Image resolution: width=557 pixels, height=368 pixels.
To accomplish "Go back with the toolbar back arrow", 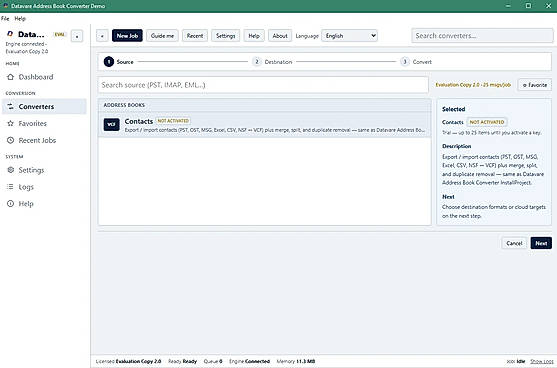I will pos(102,36).
